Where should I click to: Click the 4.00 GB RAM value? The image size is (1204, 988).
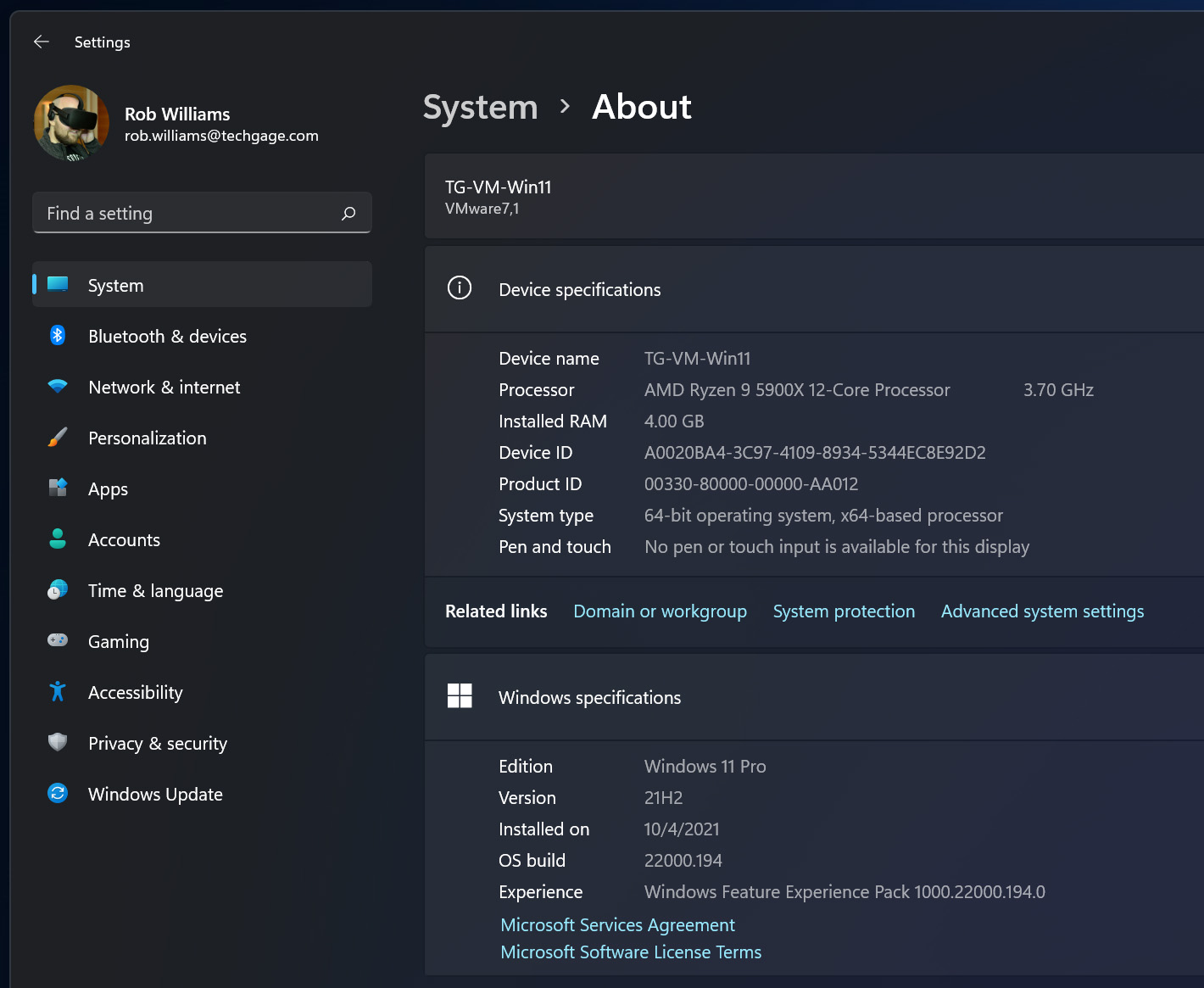tap(674, 421)
